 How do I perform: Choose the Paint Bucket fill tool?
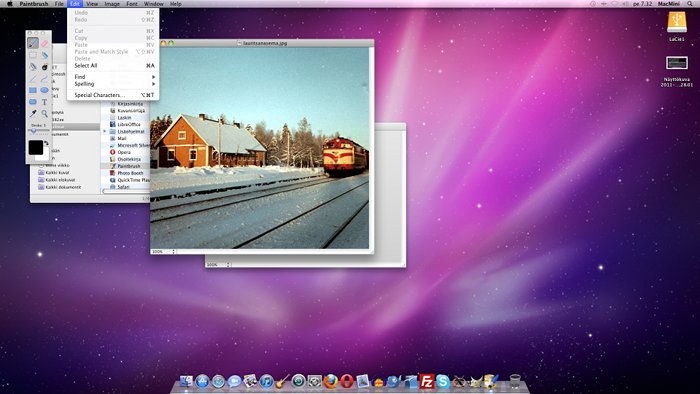pyautogui.click(x=33, y=67)
